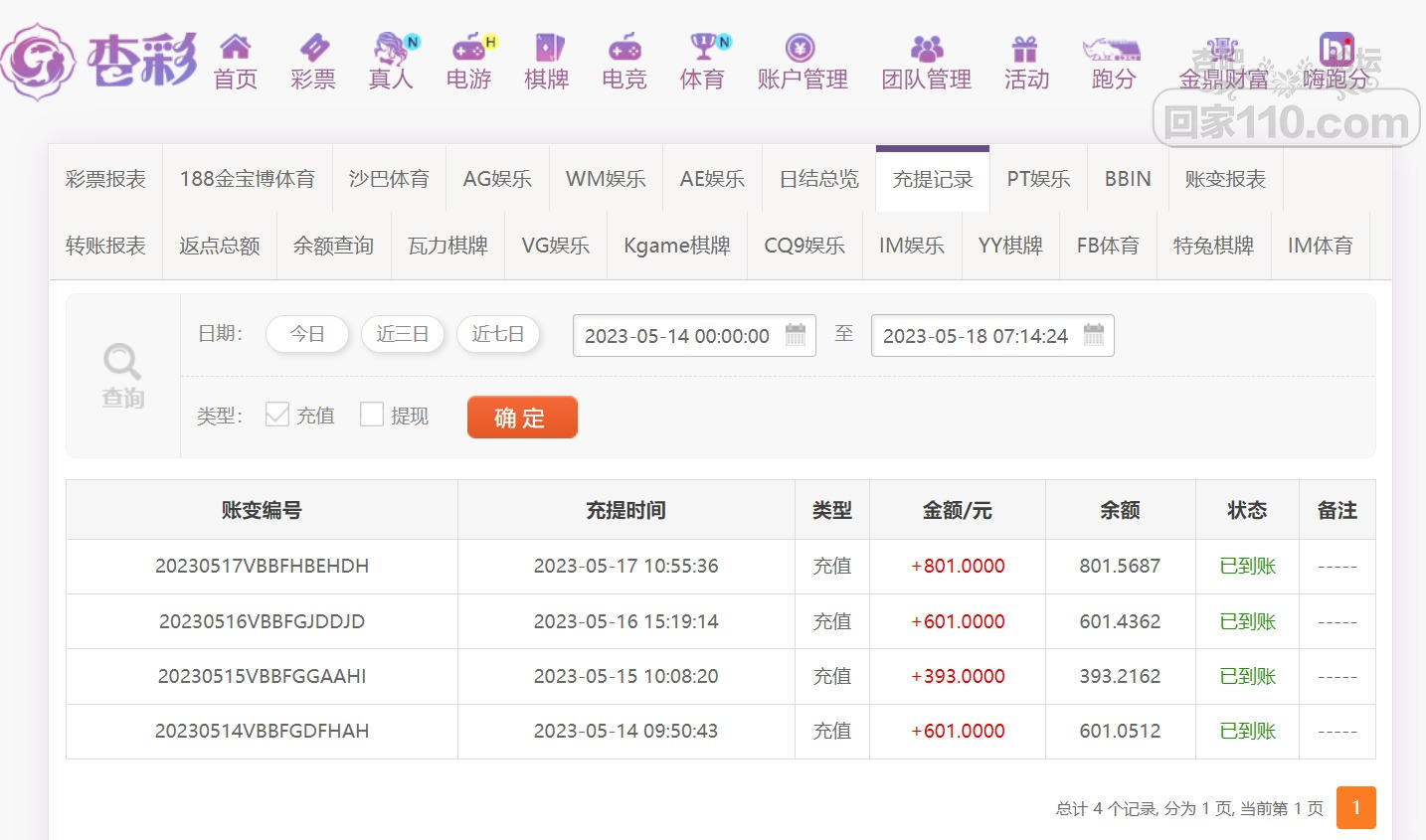Select the 近七日 date range option
Viewport: 1426px width, 840px height.
(497, 334)
